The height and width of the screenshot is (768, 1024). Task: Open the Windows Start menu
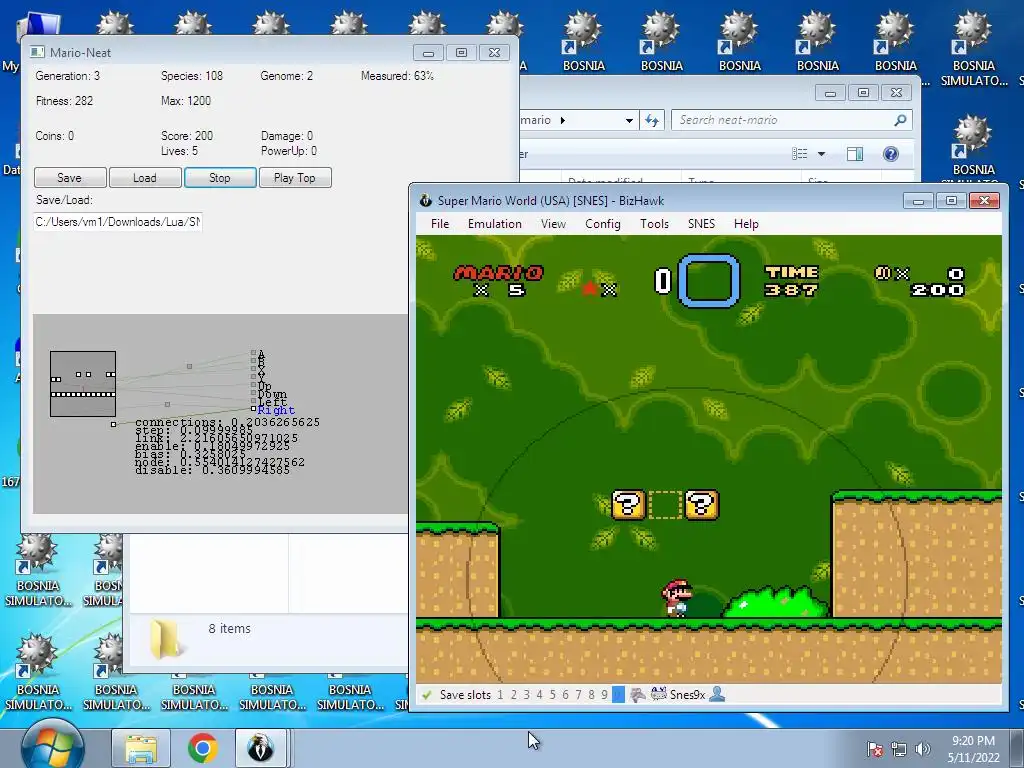click(52, 748)
